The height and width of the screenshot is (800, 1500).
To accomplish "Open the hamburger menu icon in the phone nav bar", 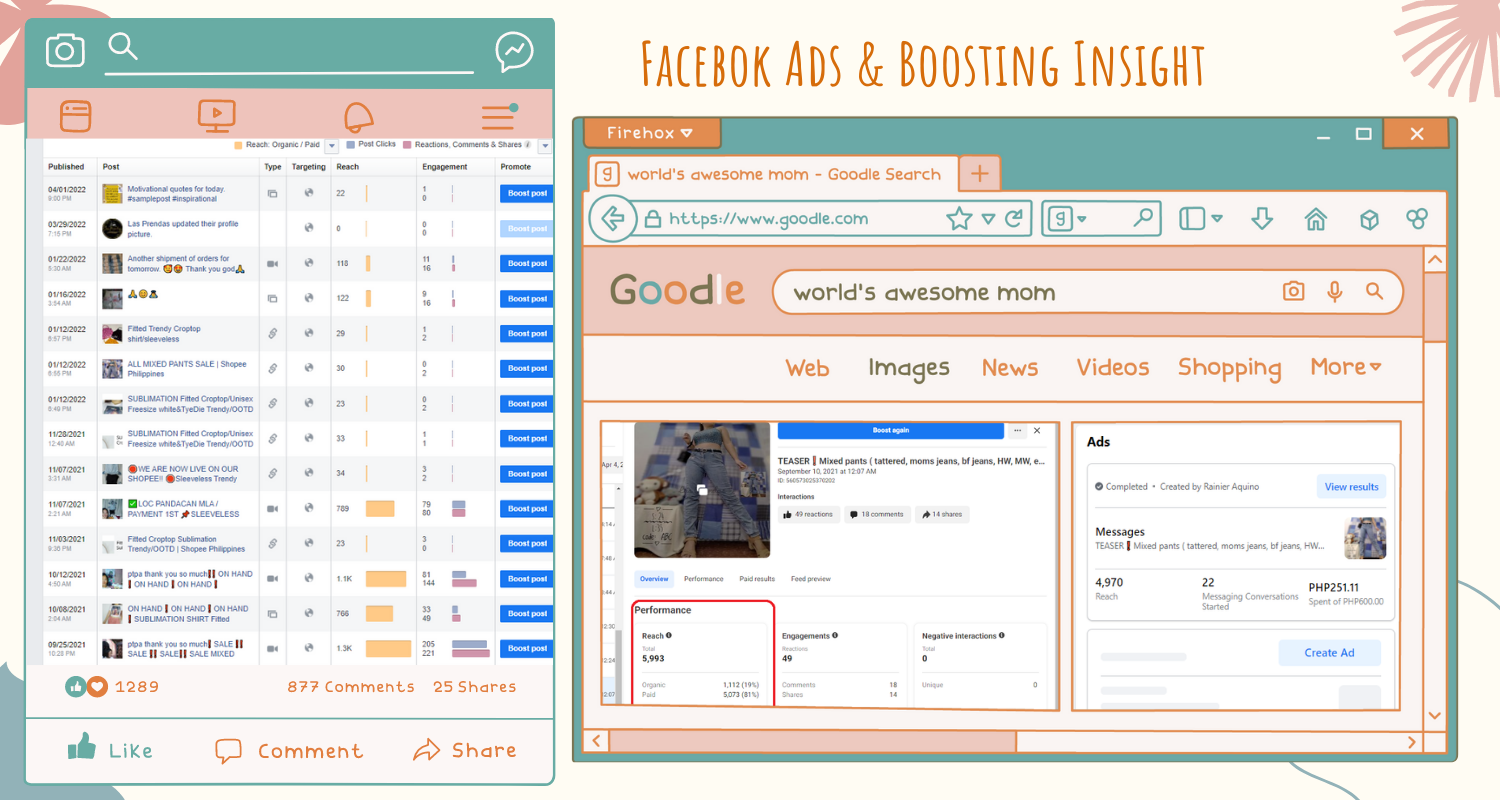I will pyautogui.click(x=498, y=116).
